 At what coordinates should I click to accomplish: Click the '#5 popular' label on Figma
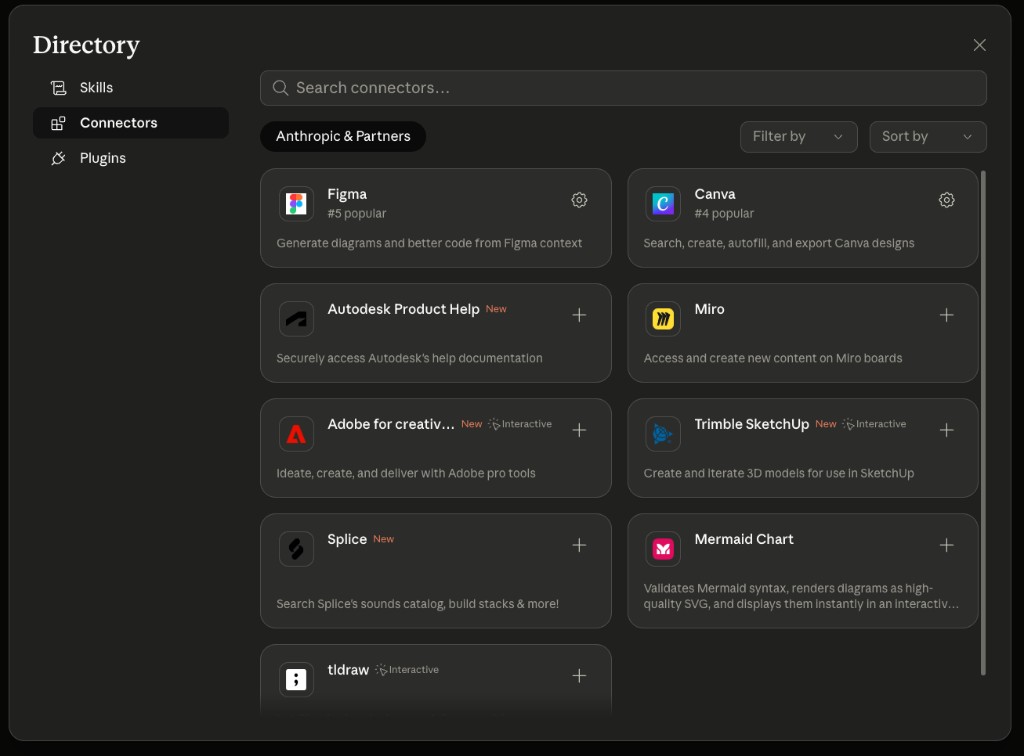[x=357, y=213]
